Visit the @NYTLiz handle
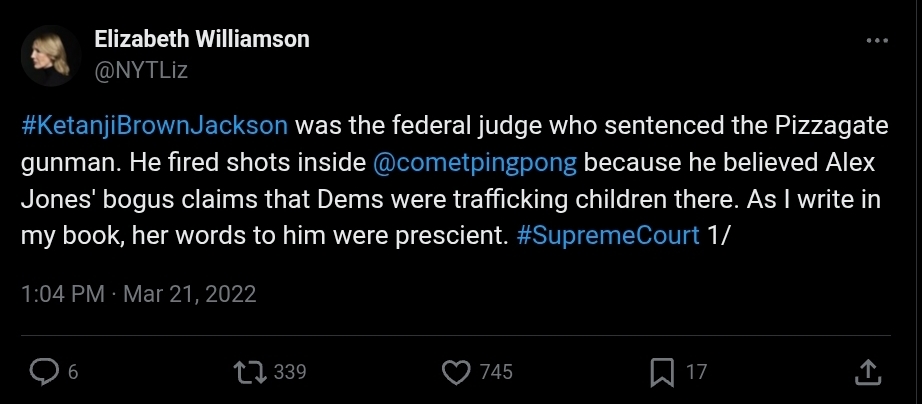 point(141,71)
